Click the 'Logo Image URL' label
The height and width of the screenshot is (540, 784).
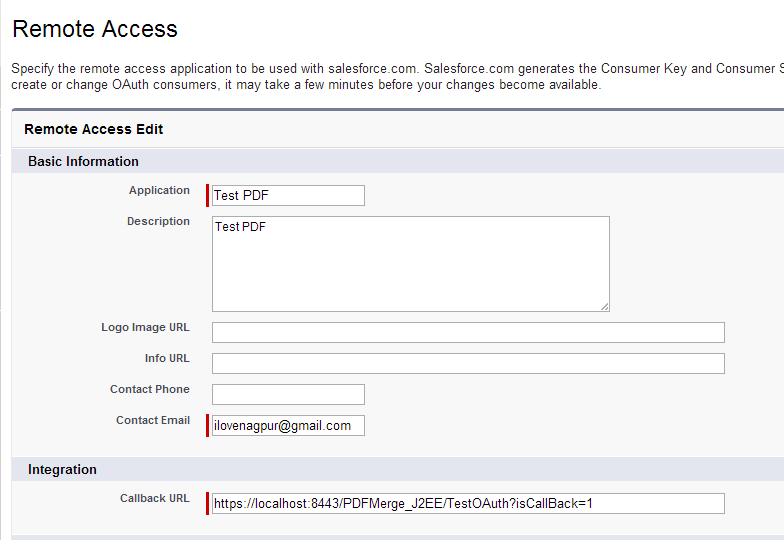tap(146, 328)
